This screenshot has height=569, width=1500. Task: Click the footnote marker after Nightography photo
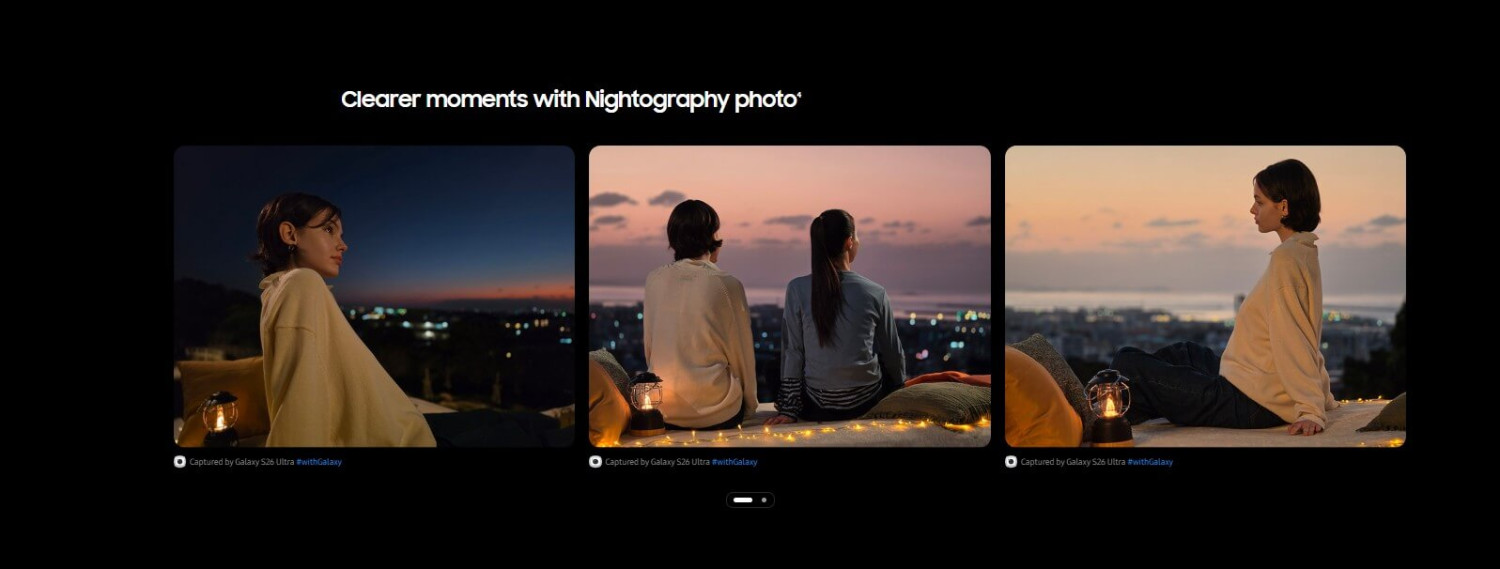point(799,94)
